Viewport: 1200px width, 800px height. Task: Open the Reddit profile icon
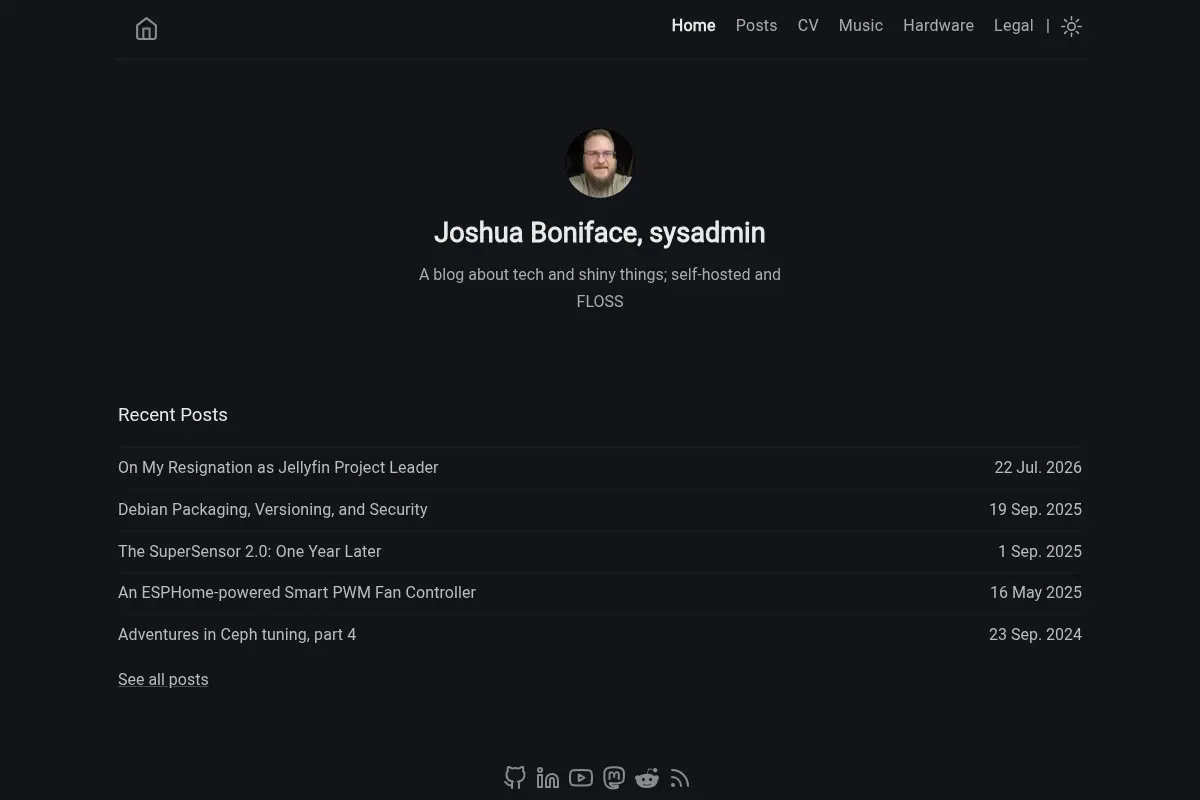[x=647, y=778]
